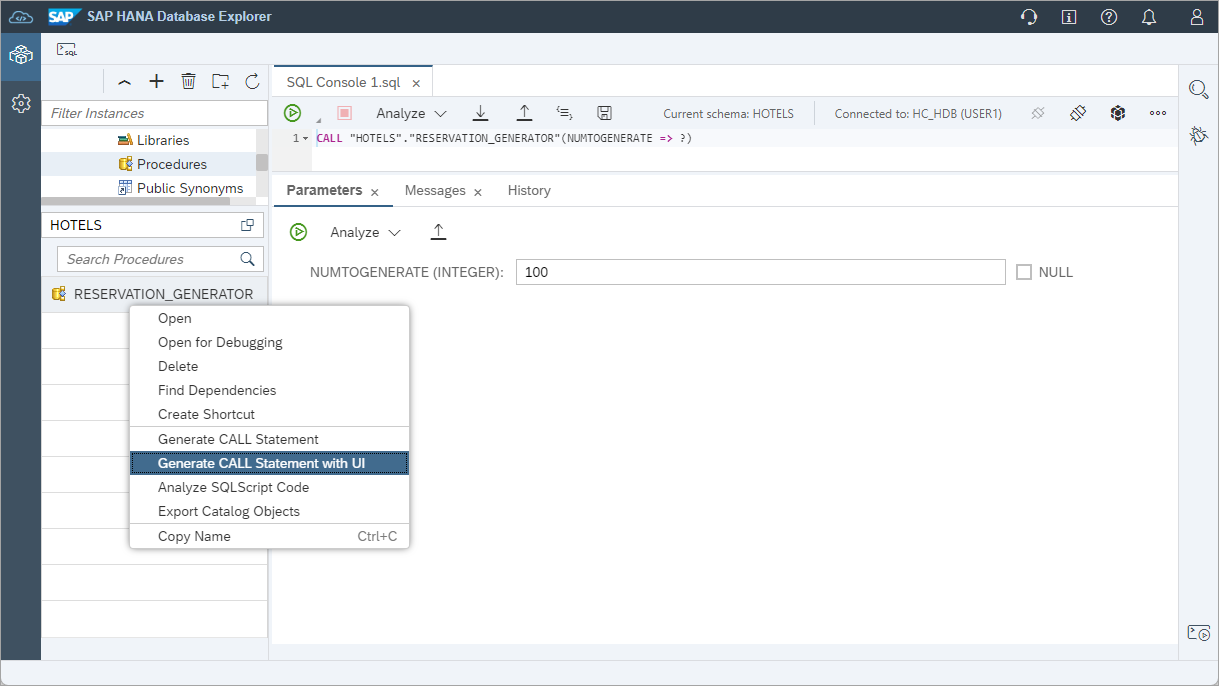Screen dimensions: 1219x686
Task: Click the add folder group icon
Action: pos(220,82)
